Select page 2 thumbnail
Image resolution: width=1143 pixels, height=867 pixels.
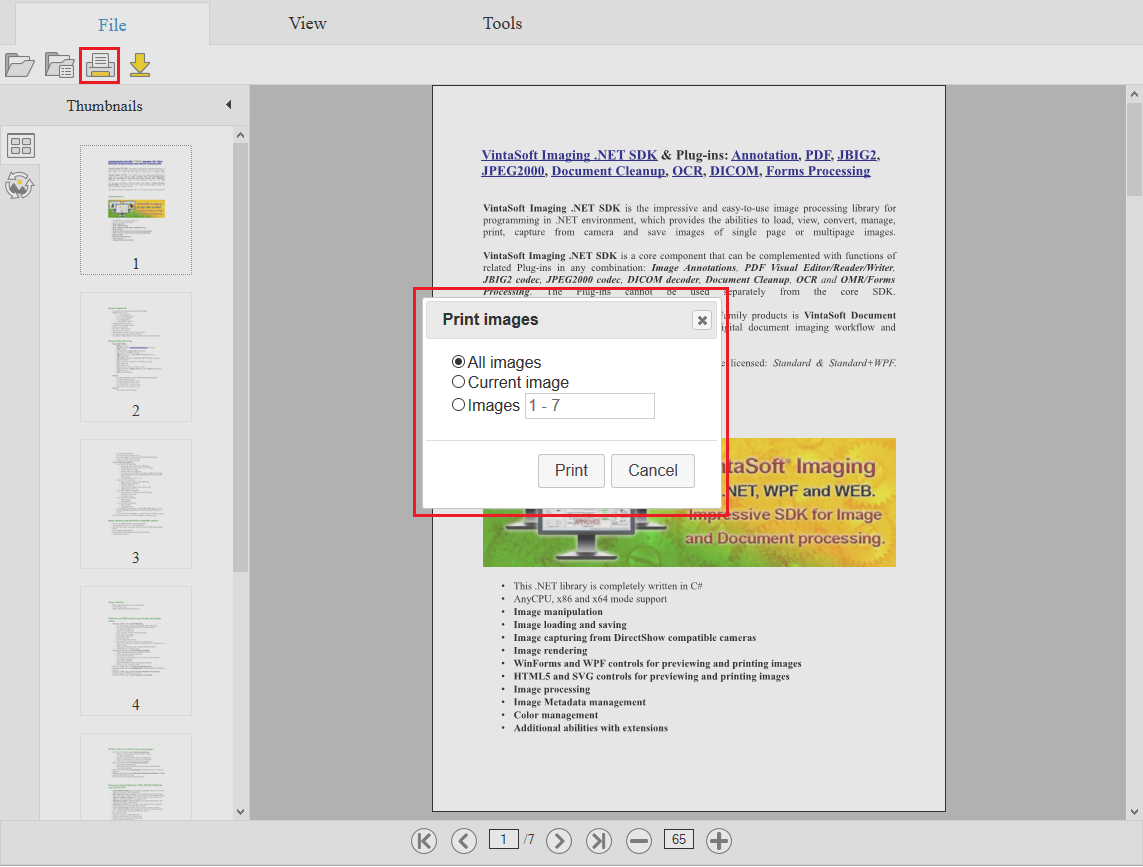[x=136, y=357]
